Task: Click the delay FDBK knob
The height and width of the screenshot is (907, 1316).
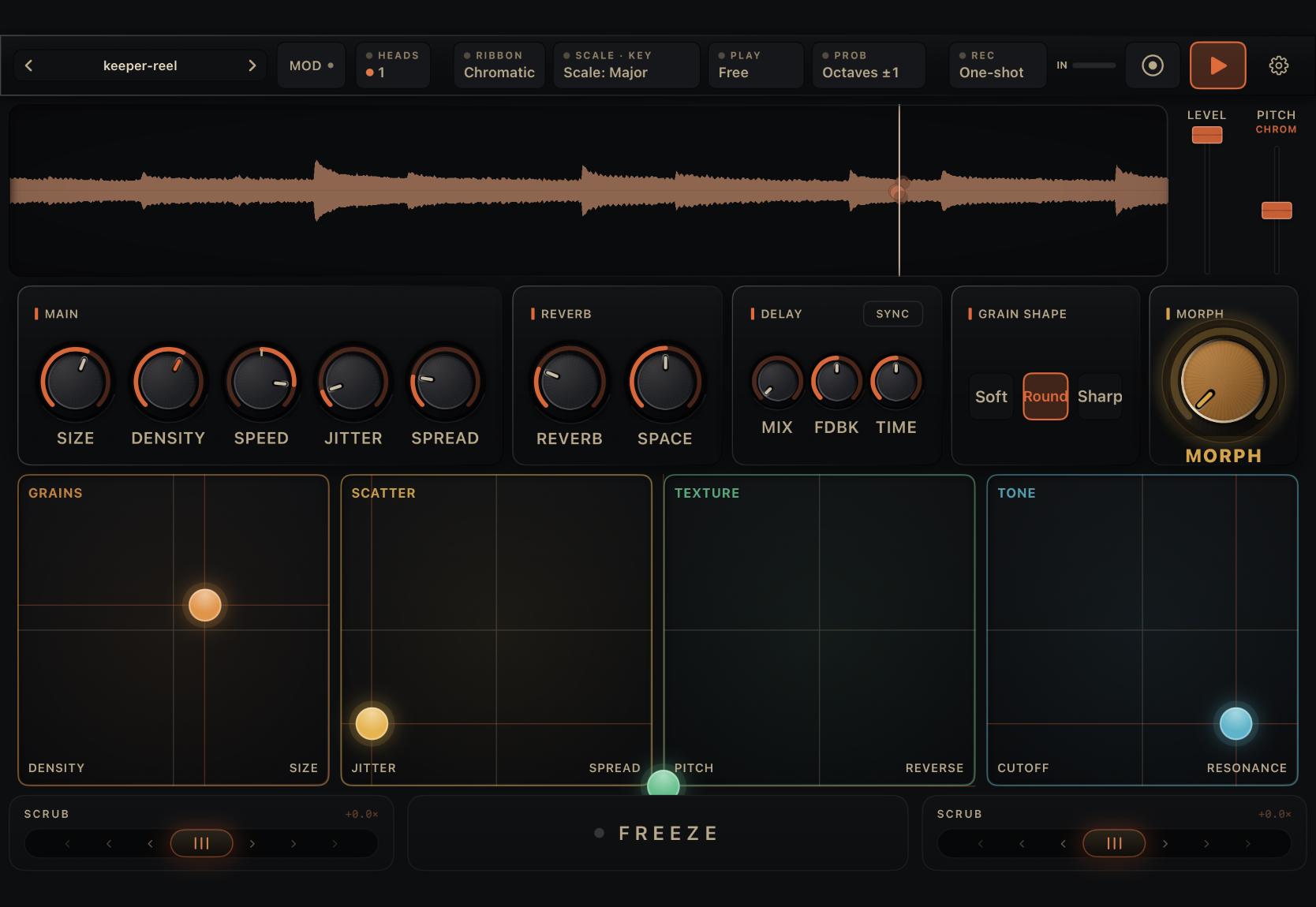Action: pyautogui.click(x=836, y=382)
